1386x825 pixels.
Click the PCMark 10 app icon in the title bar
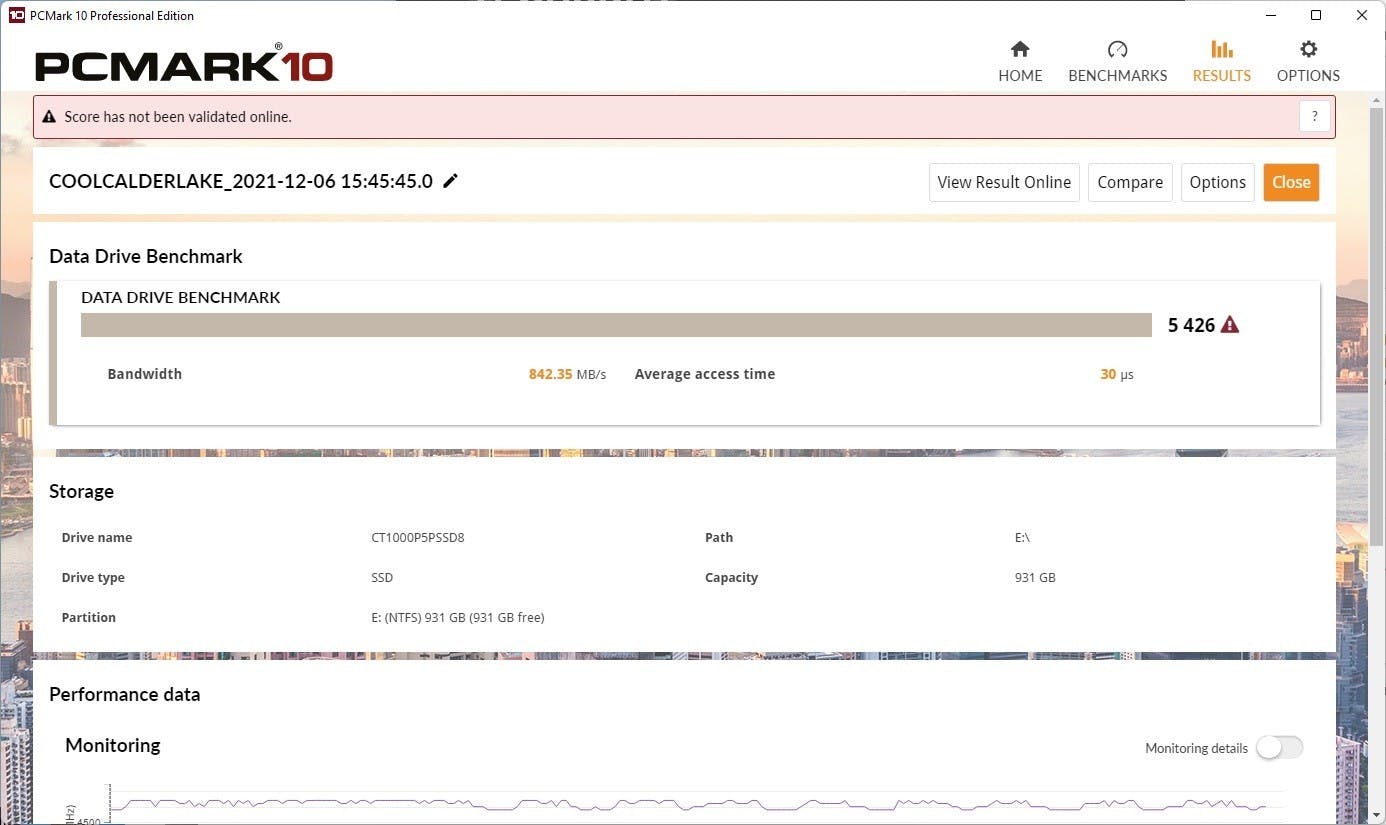pos(17,15)
